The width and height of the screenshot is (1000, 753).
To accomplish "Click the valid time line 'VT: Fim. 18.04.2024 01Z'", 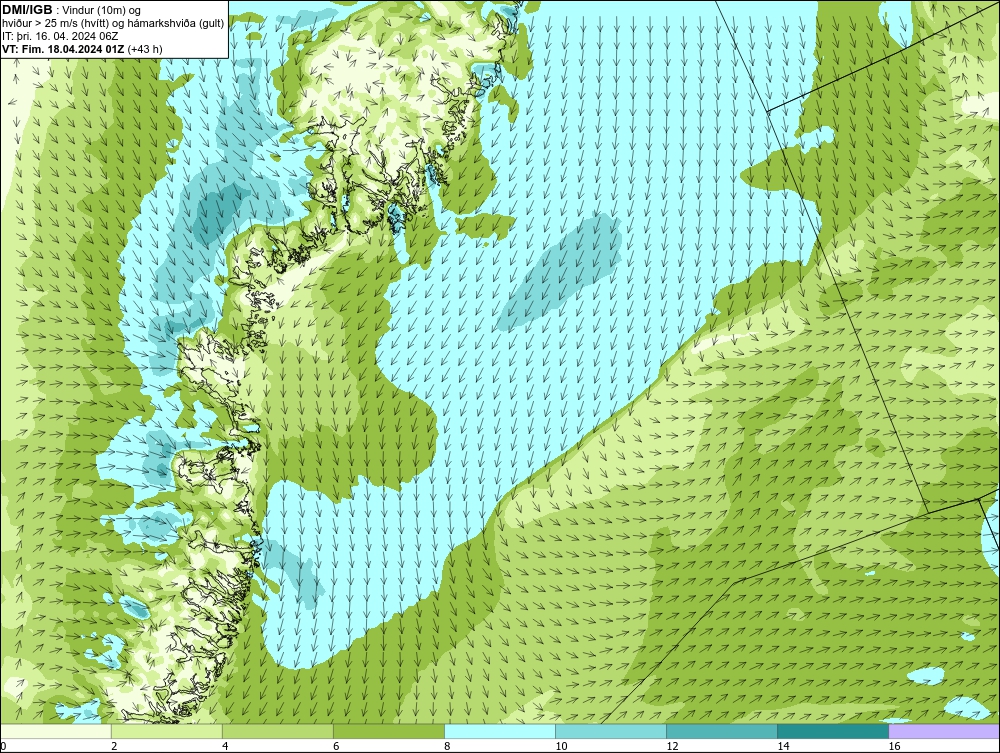I will pyautogui.click(x=64, y=49).
